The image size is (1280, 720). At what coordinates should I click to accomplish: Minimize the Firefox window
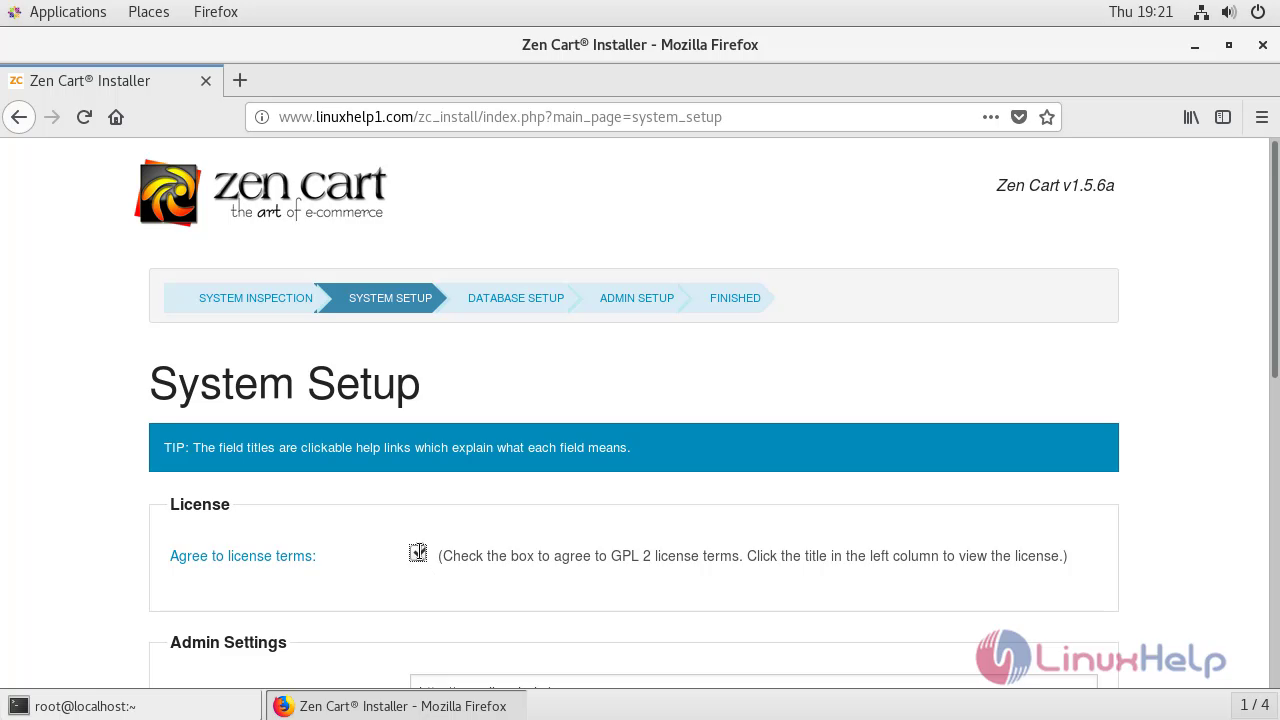(x=1194, y=45)
